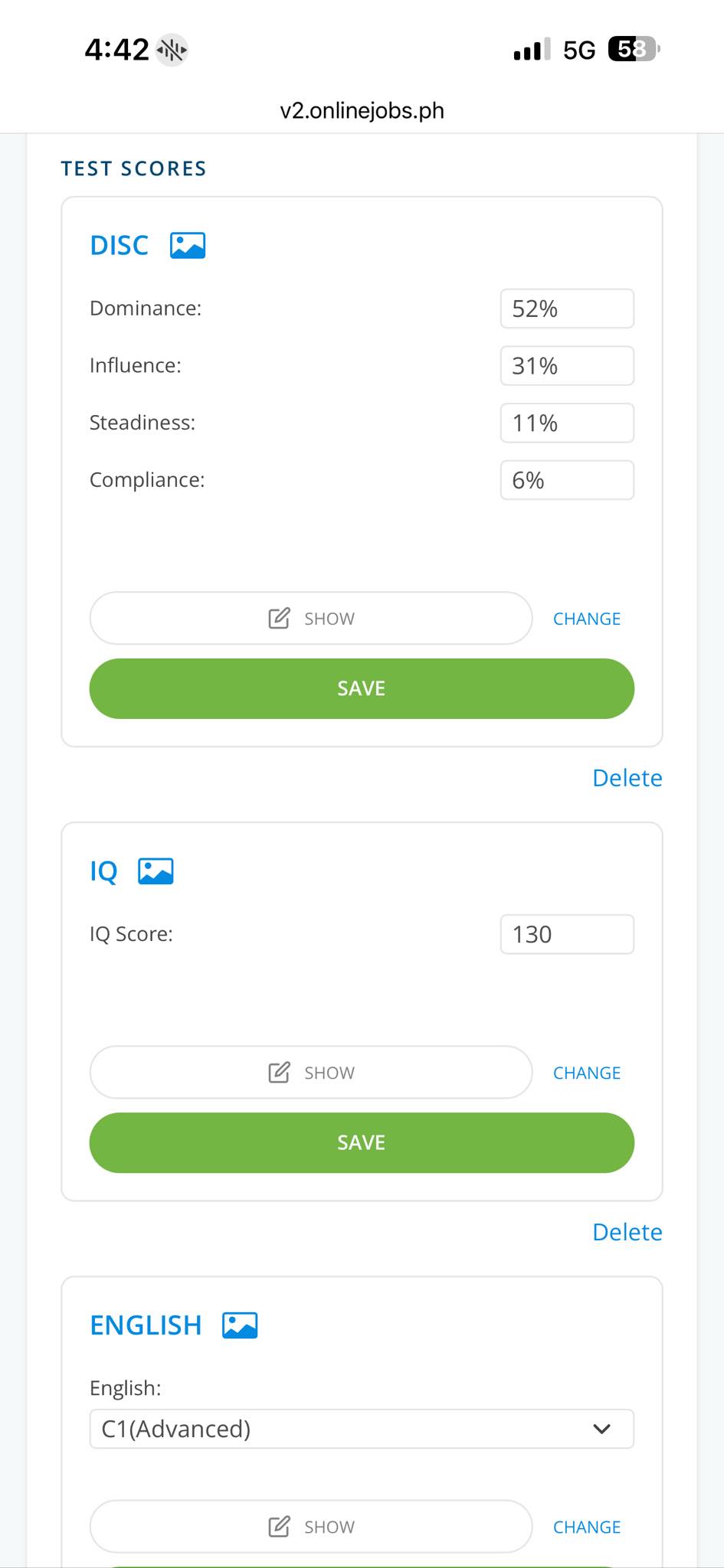This screenshot has width=724, height=1568.
Task: Edit the IQ Score field
Action: (567, 934)
